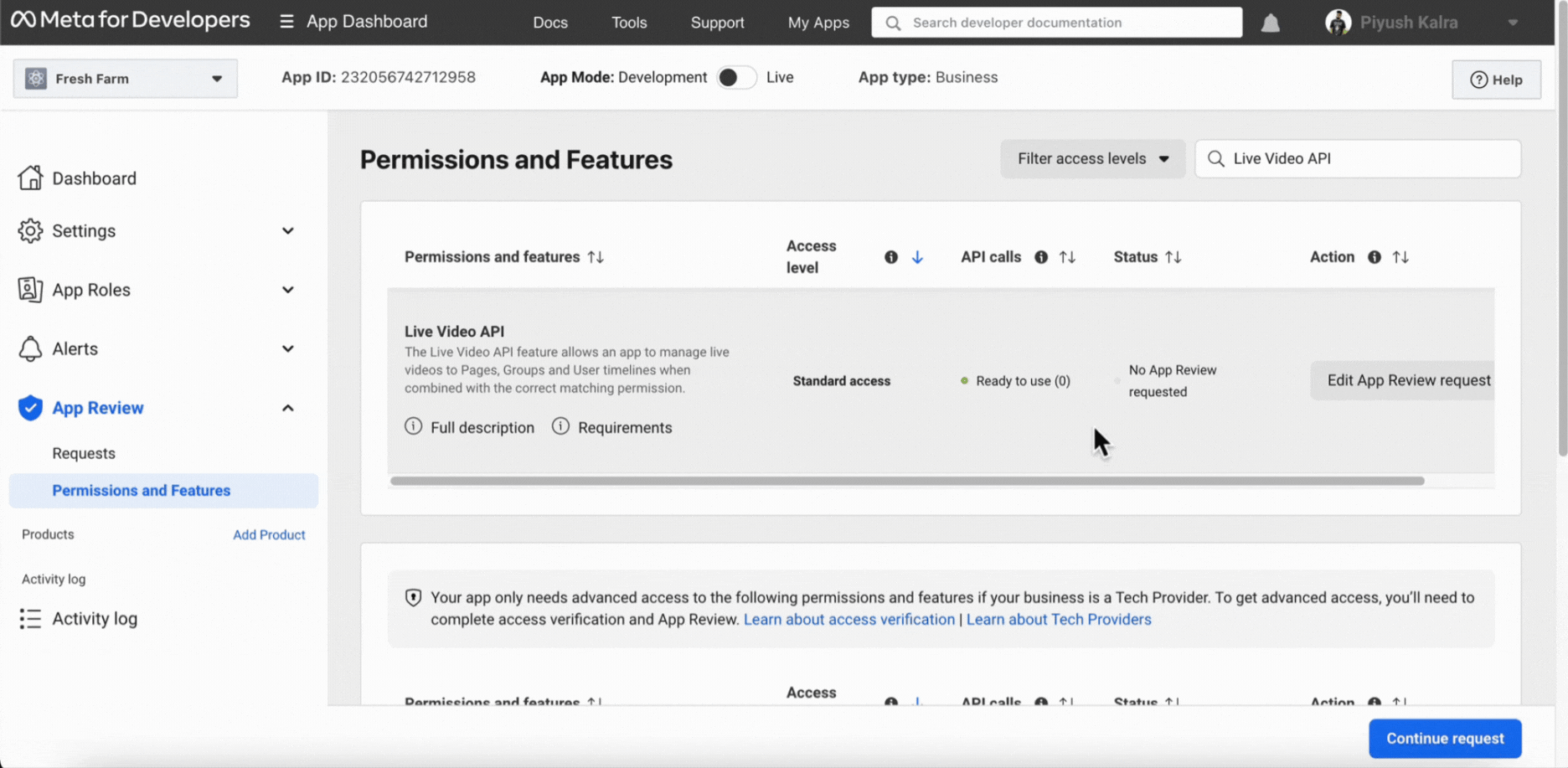
Task: Click the Fresh Farm app icon
Action: (x=36, y=79)
